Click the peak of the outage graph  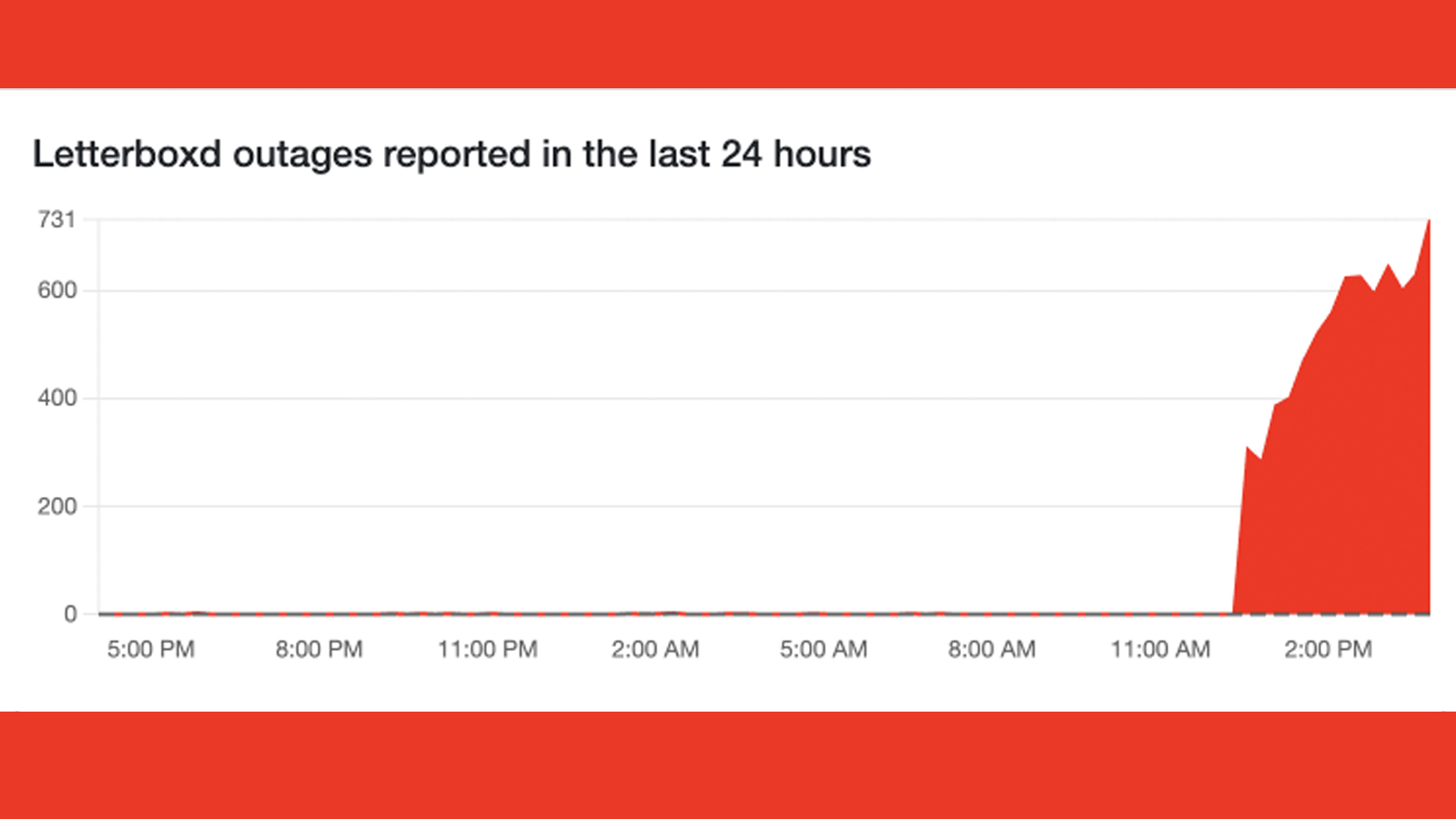(x=1429, y=221)
